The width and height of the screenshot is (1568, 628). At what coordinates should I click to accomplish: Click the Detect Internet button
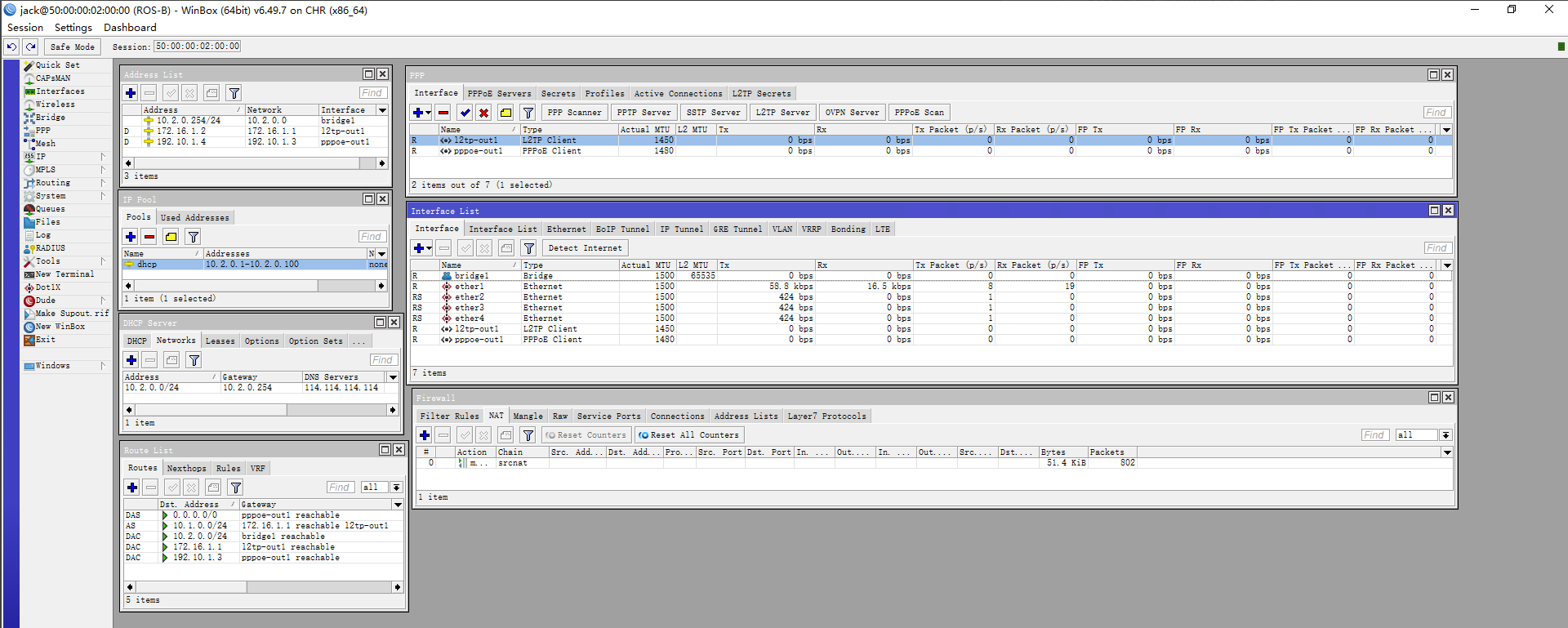click(586, 248)
